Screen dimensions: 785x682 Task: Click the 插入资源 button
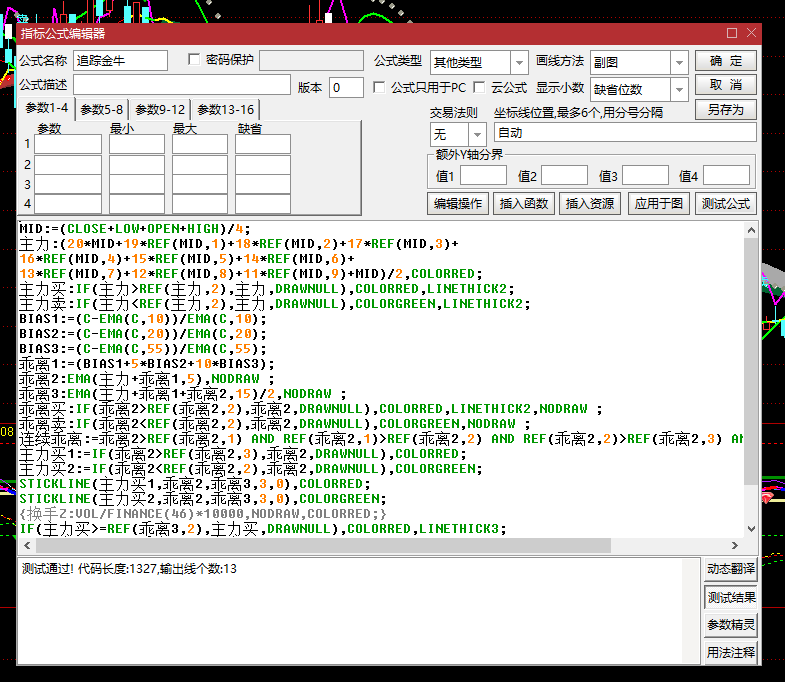point(590,203)
